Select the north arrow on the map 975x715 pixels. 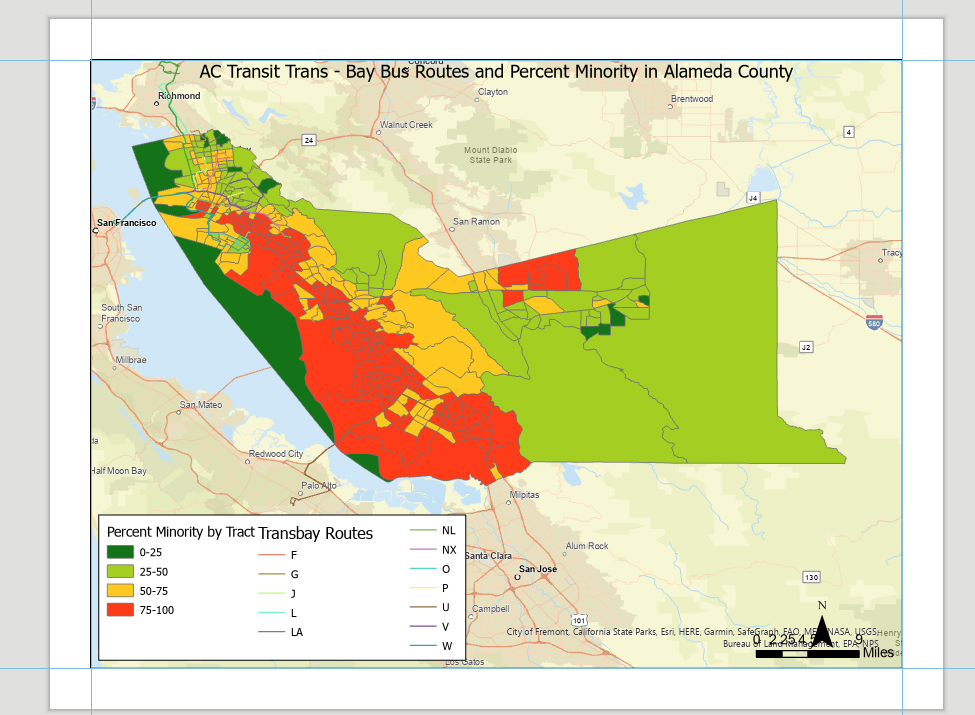pyautogui.click(x=822, y=625)
